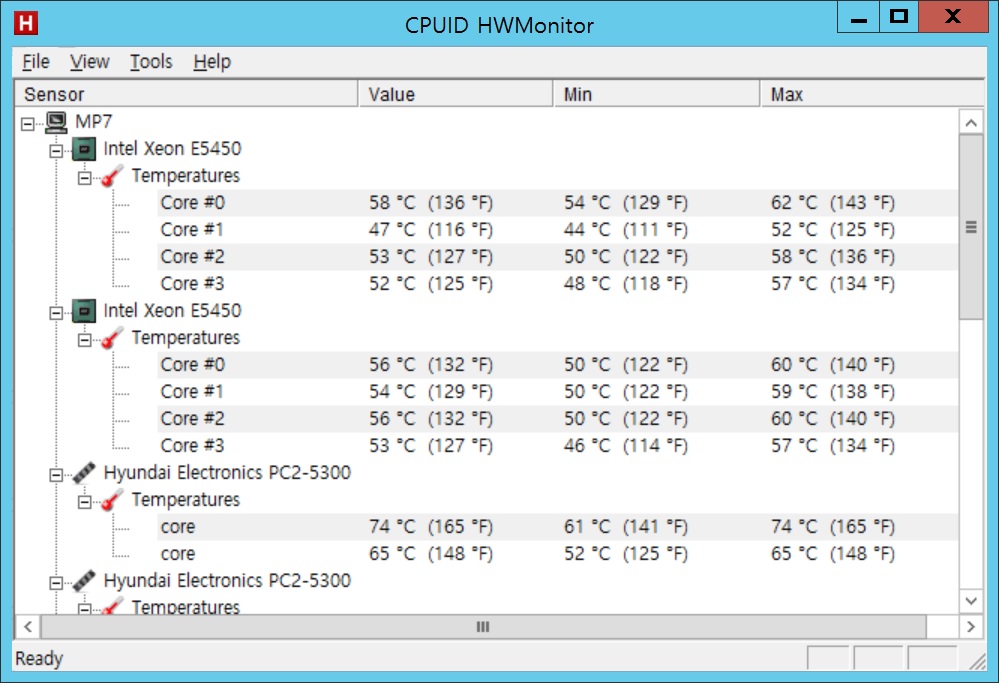Screen dimensions: 1002x686
Task: Collapse the first Intel Xeon E5450 node
Action: [x=56, y=151]
